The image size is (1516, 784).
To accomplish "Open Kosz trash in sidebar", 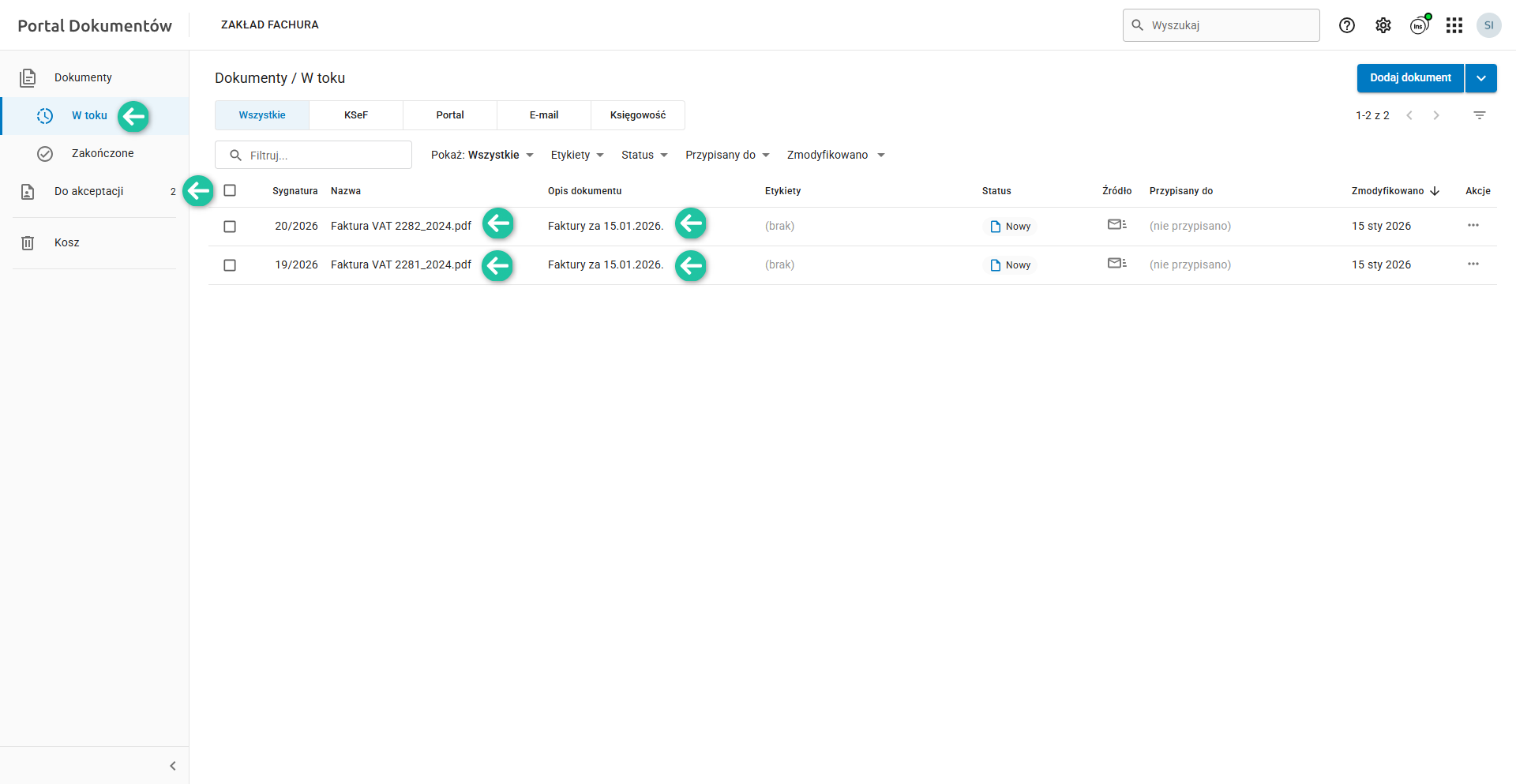I will pyautogui.click(x=67, y=242).
